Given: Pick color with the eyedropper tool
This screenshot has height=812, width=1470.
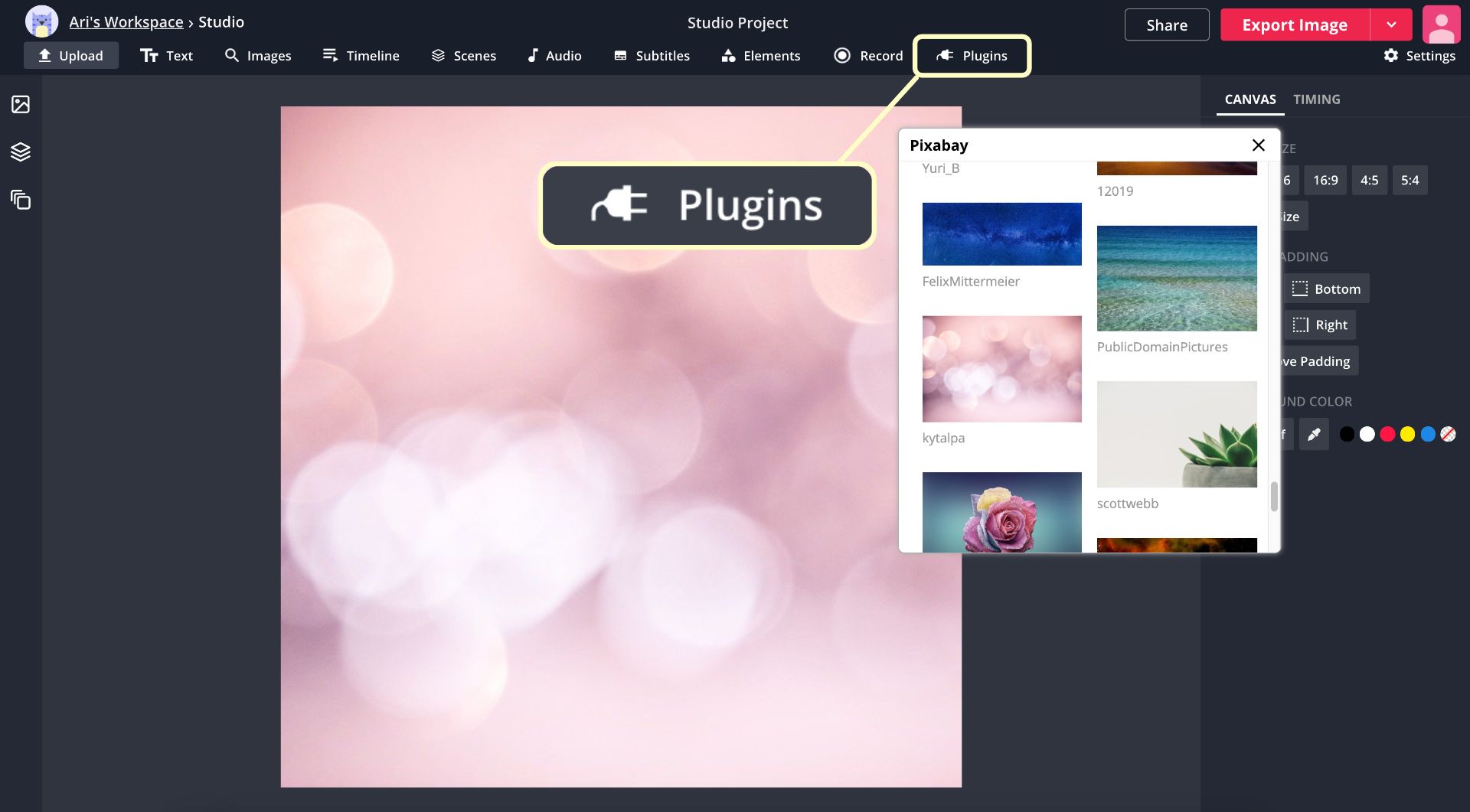Looking at the screenshot, I should 1314,435.
